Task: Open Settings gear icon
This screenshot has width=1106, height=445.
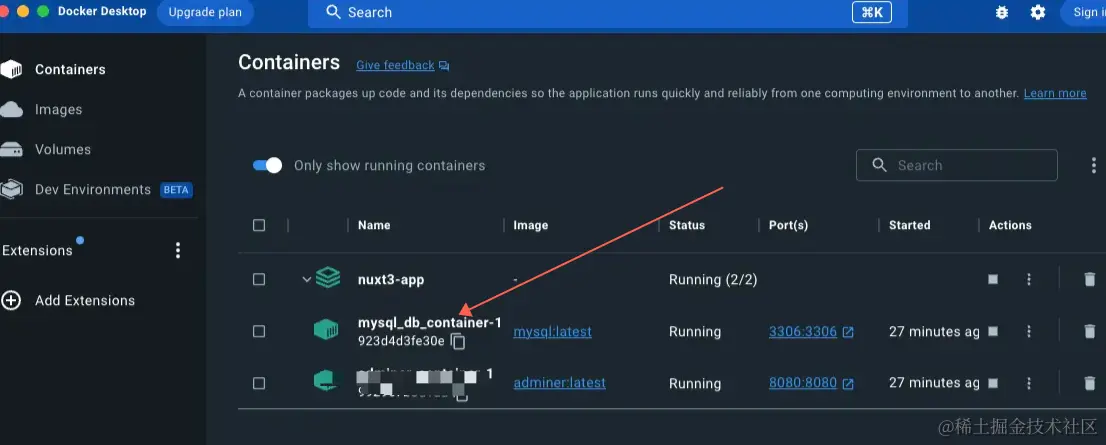Action: [1038, 13]
